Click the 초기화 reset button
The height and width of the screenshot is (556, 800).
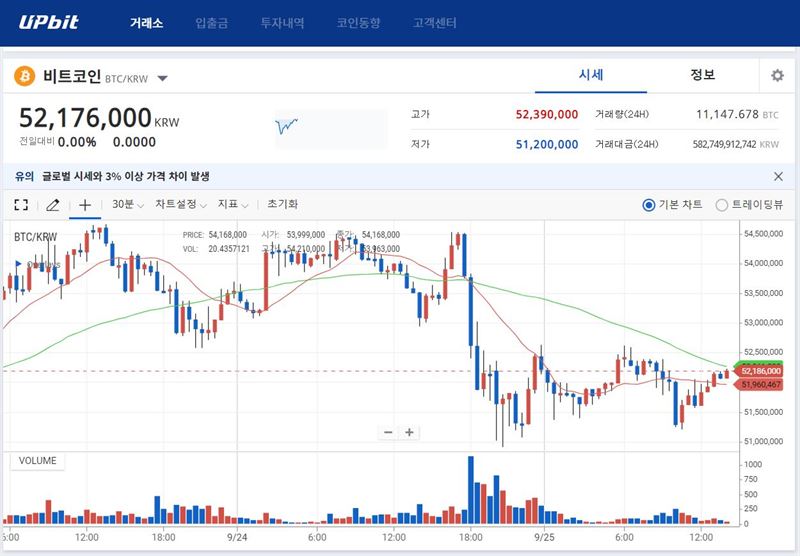pos(282,204)
